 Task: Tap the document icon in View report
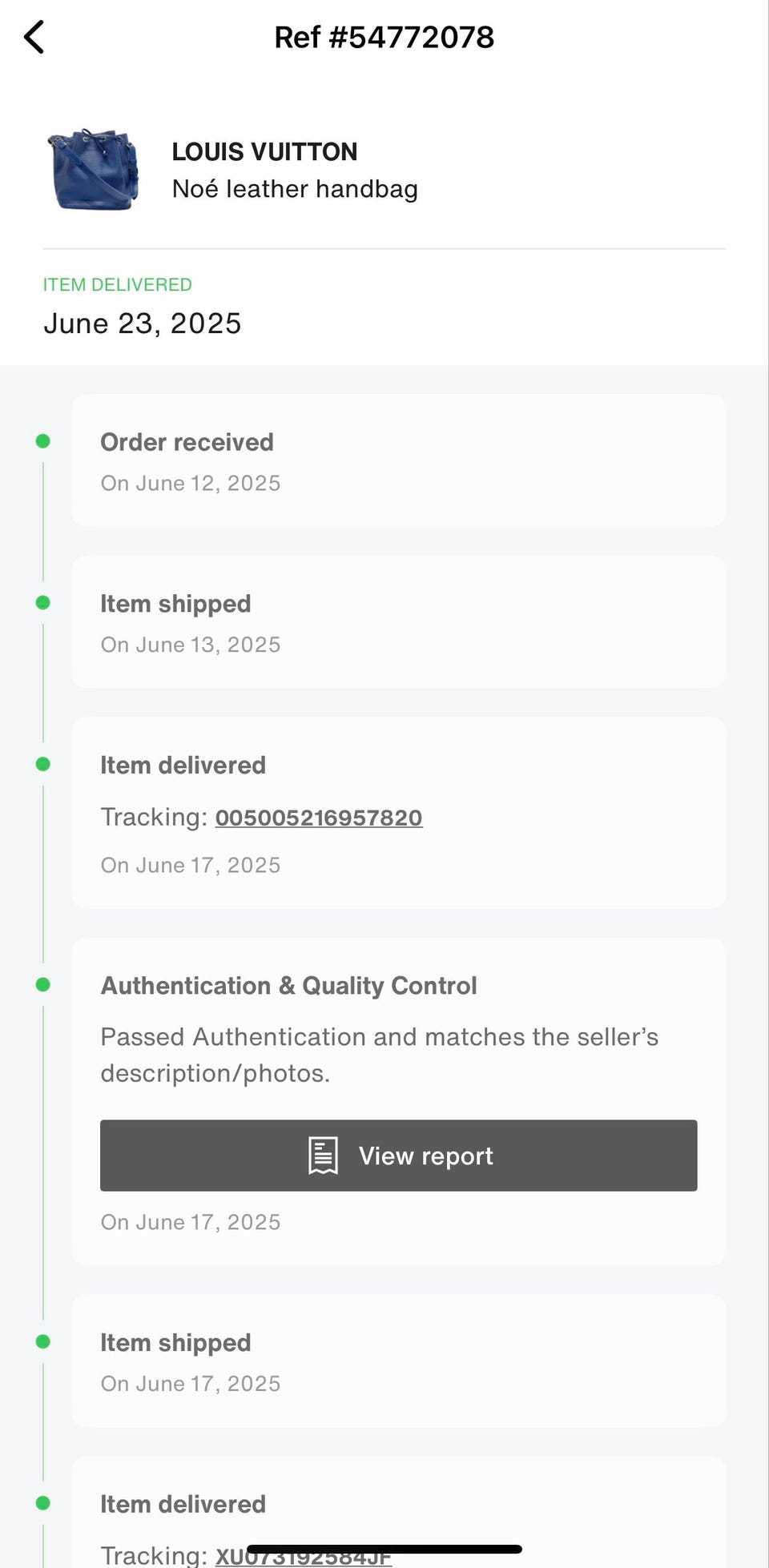coord(324,1156)
